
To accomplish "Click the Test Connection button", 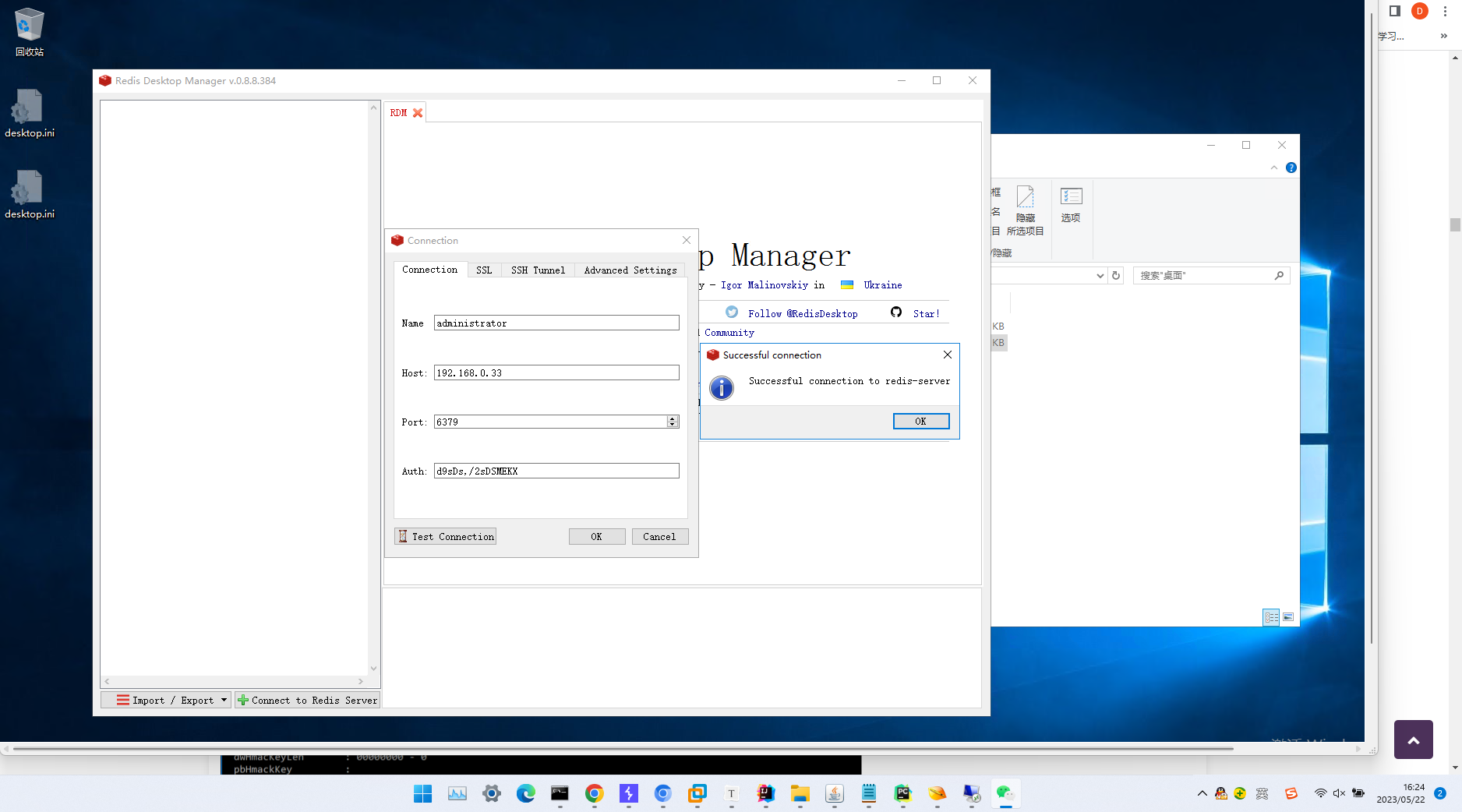I will (446, 536).
